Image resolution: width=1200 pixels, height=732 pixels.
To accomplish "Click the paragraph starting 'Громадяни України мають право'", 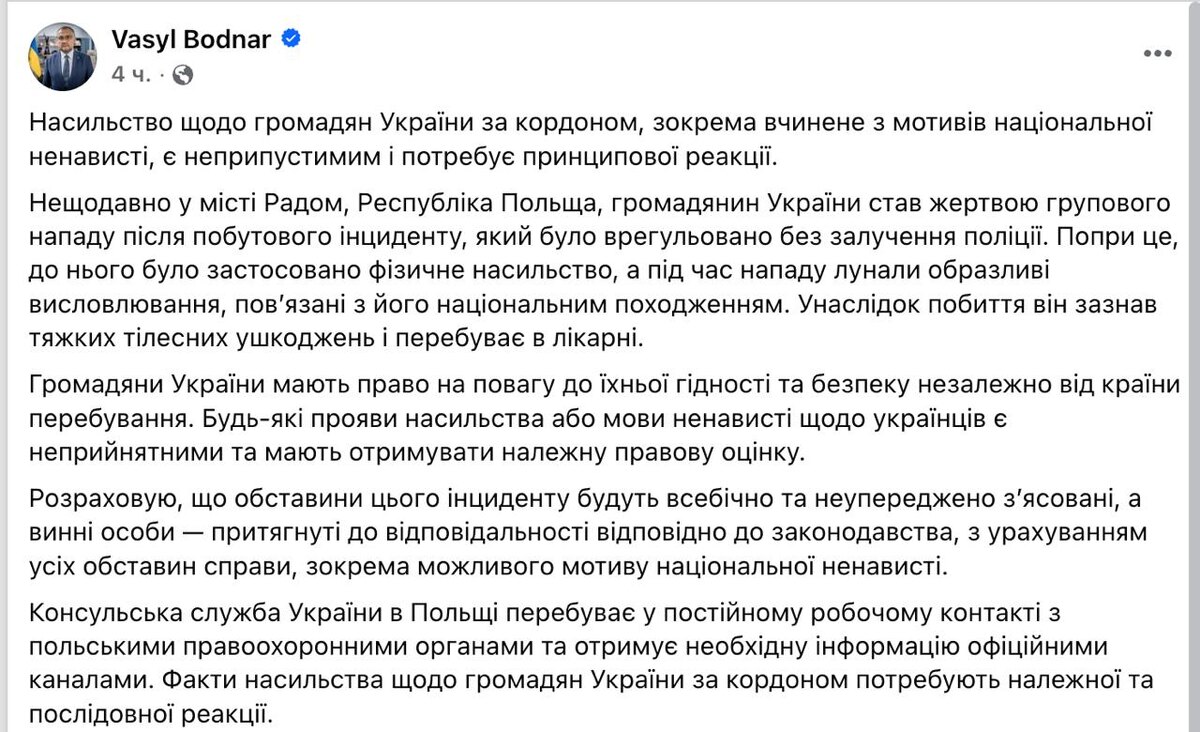I will coord(605,419).
